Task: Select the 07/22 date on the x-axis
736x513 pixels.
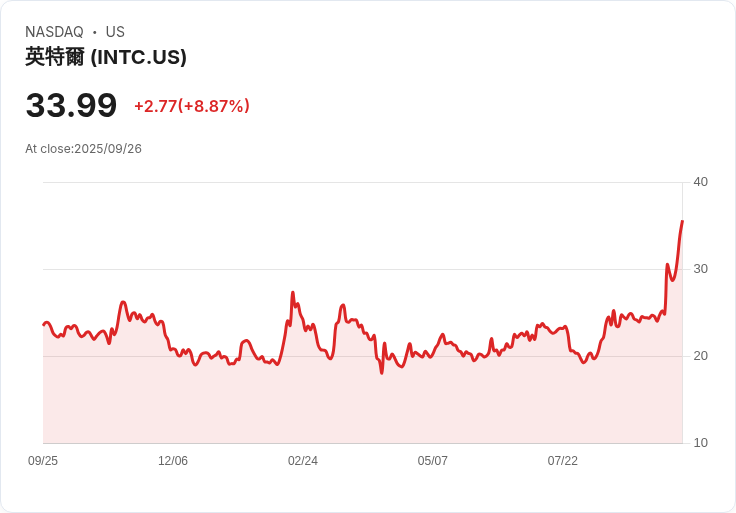Action: 563,461
